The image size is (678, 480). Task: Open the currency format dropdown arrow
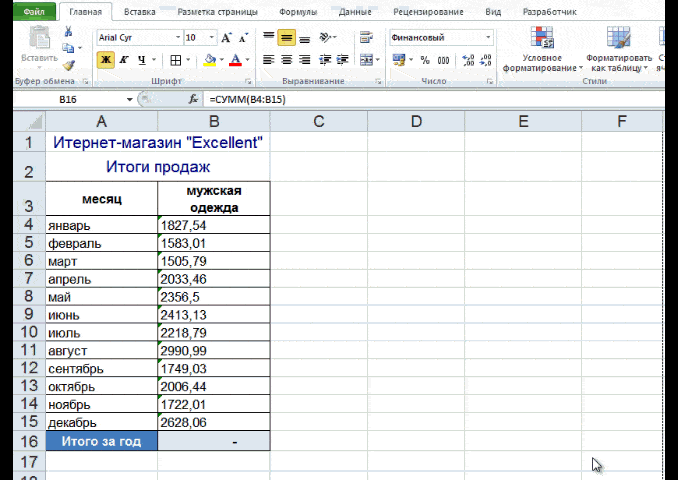tap(411, 60)
